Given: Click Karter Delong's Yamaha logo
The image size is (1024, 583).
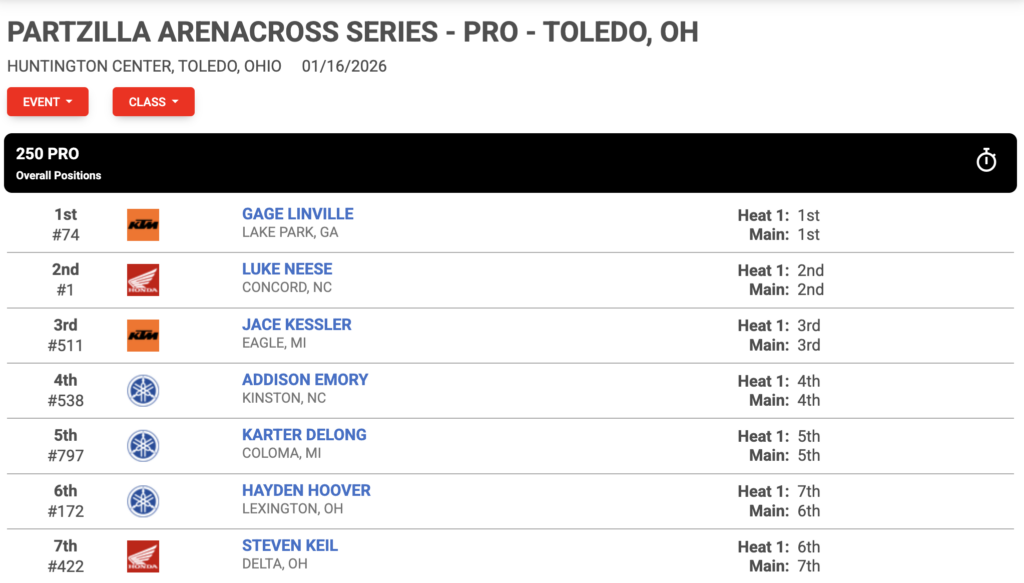Looking at the screenshot, I should pos(143,446).
